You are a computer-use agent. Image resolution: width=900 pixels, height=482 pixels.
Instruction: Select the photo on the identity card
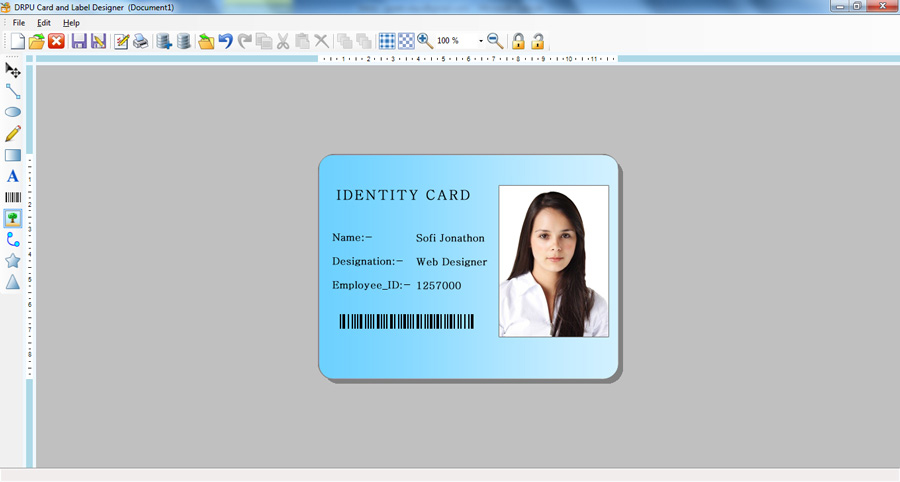pyautogui.click(x=554, y=261)
